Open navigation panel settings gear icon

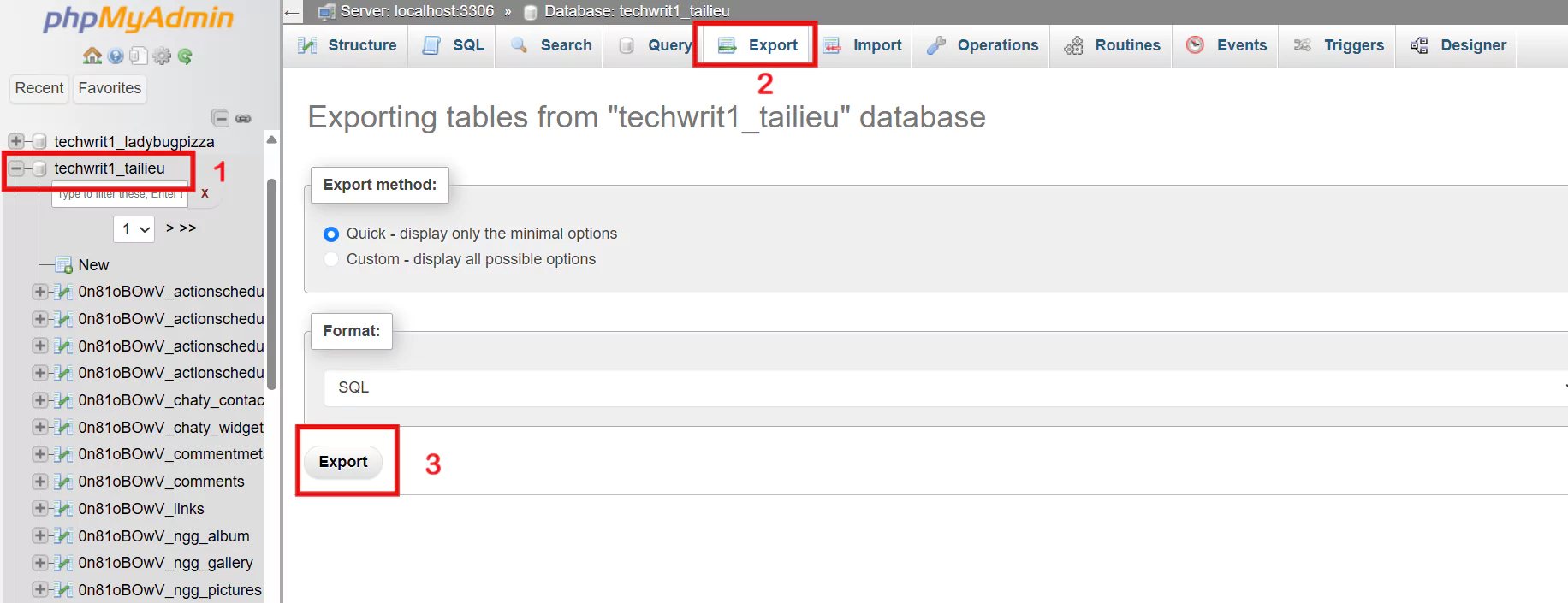coord(162,56)
